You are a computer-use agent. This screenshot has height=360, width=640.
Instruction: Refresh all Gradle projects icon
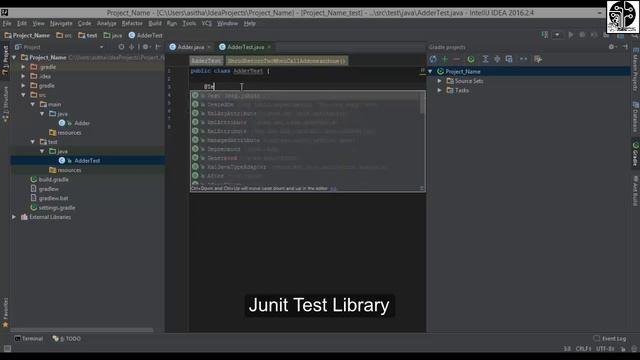[x=433, y=59]
